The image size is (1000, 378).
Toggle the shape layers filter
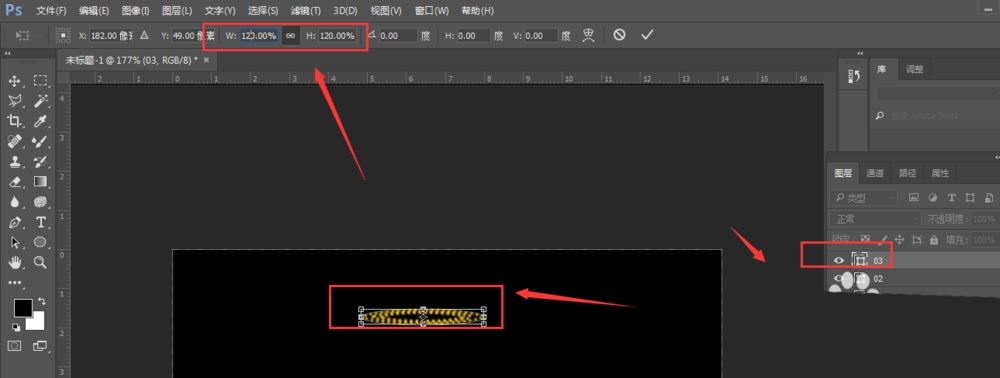[971, 198]
